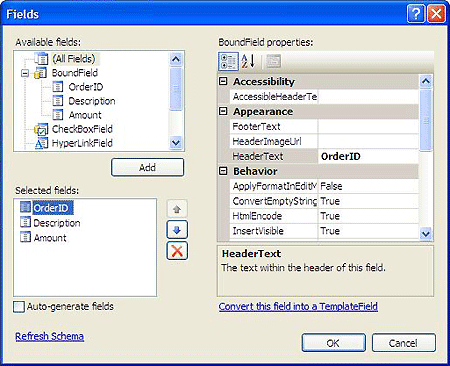This screenshot has width=450, height=366.
Task: Switch property grid to Categorized view
Action: pos(228,61)
